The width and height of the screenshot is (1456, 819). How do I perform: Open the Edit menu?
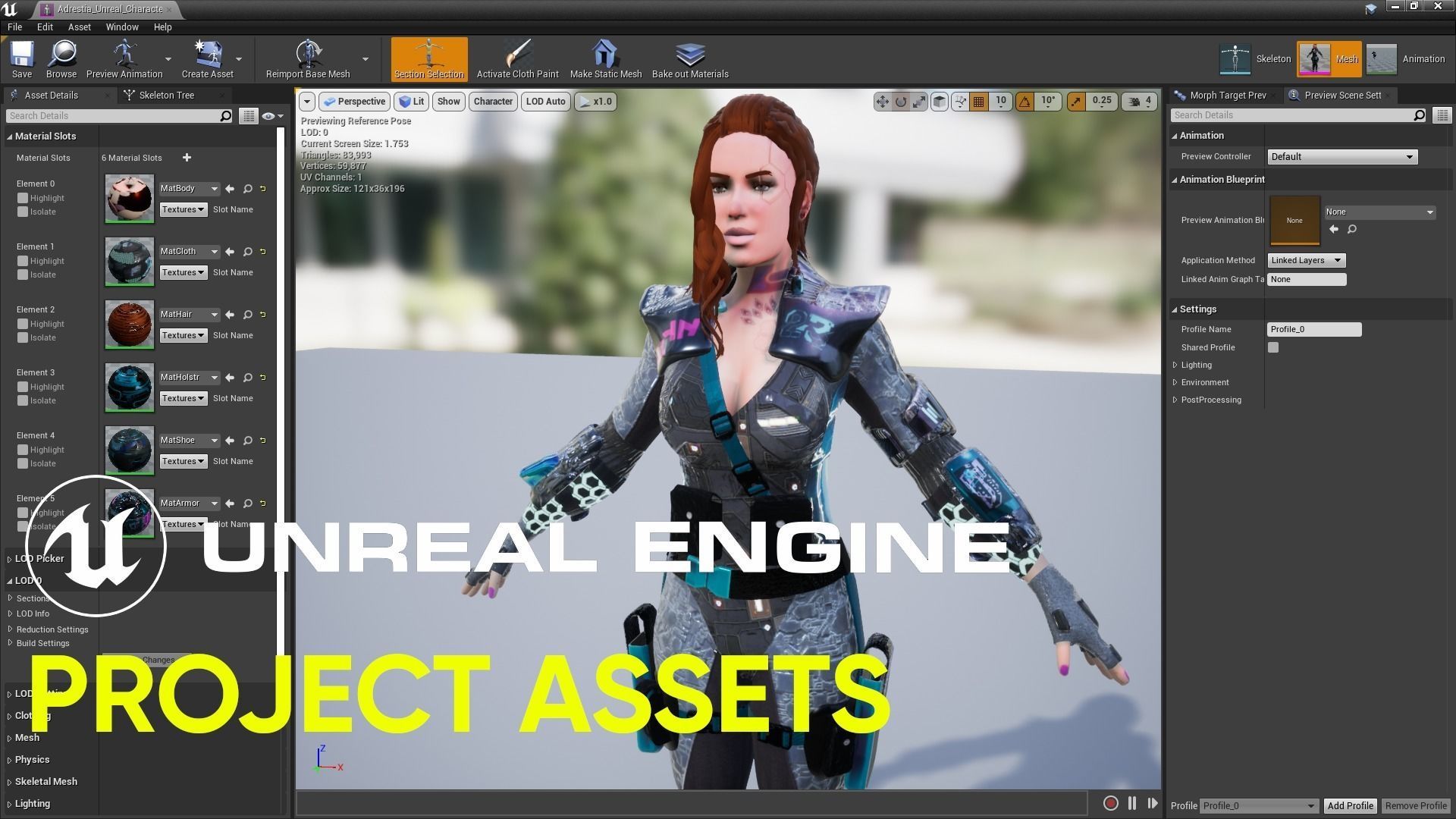45,27
